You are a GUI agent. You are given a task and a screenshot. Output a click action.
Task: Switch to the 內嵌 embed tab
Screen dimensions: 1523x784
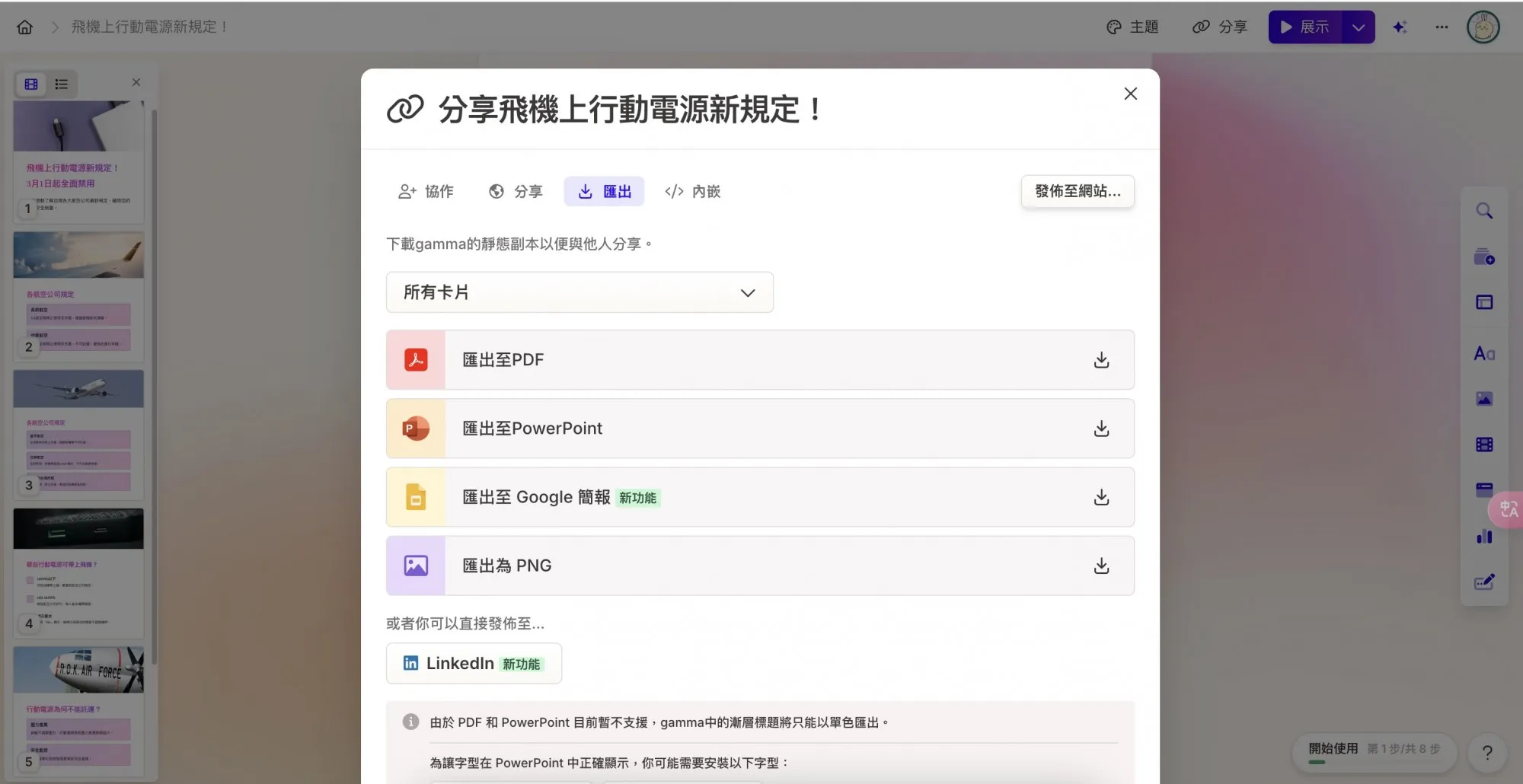point(692,192)
